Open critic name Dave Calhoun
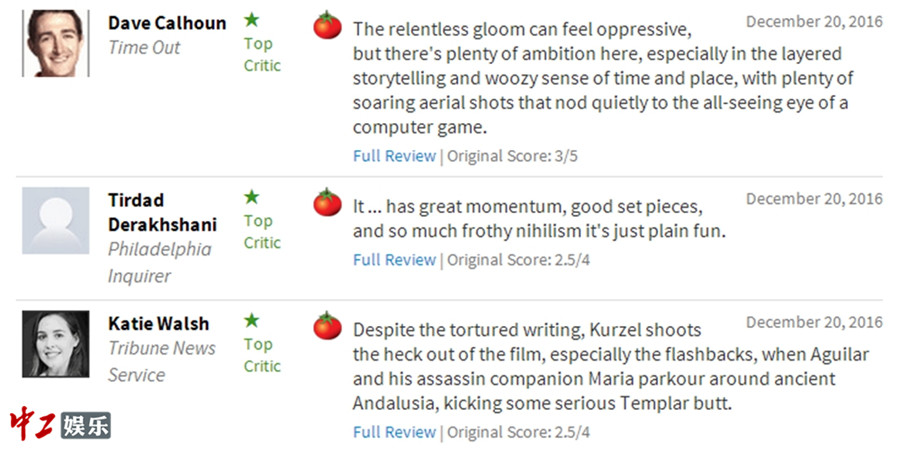900x451 pixels. pos(167,22)
